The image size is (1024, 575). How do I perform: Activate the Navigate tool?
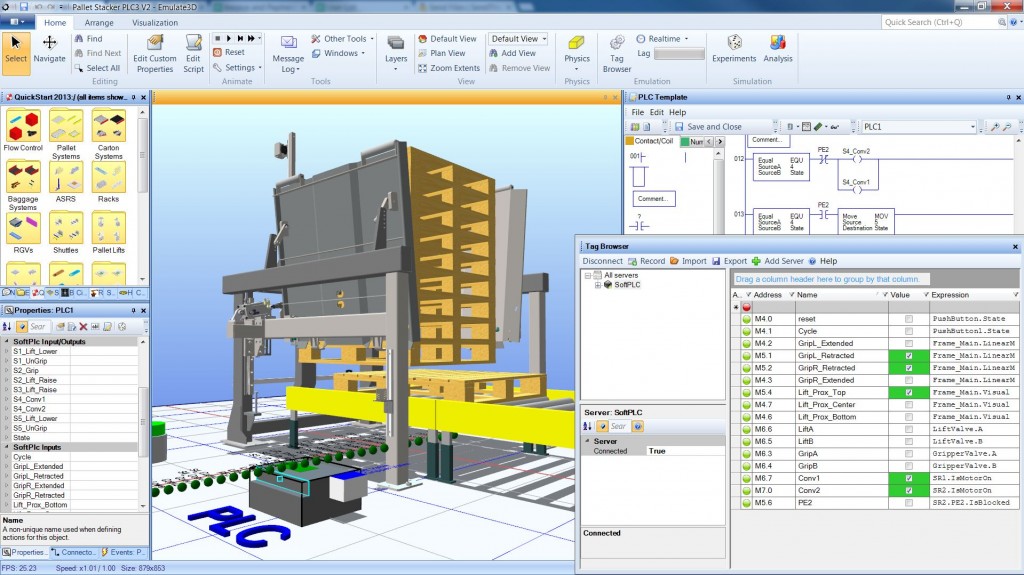tap(49, 50)
